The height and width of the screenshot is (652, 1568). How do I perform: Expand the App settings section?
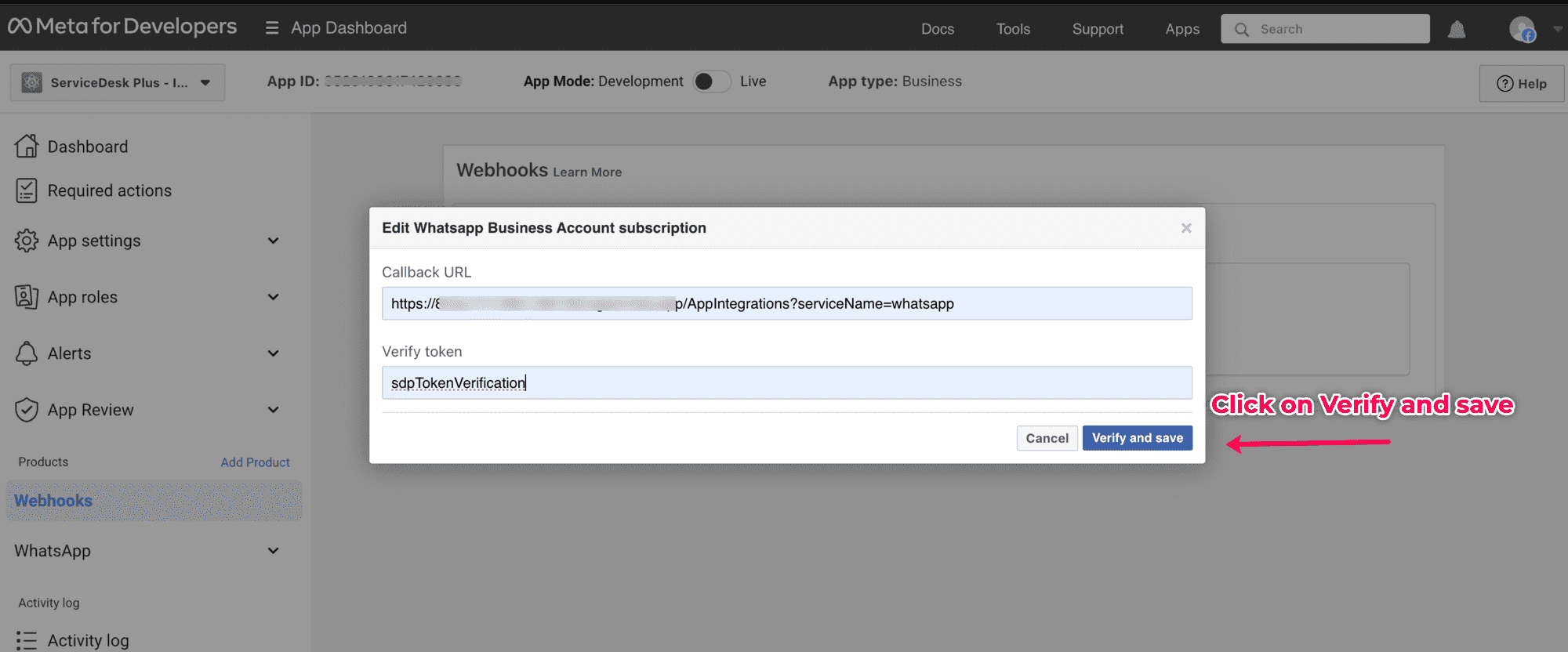273,241
